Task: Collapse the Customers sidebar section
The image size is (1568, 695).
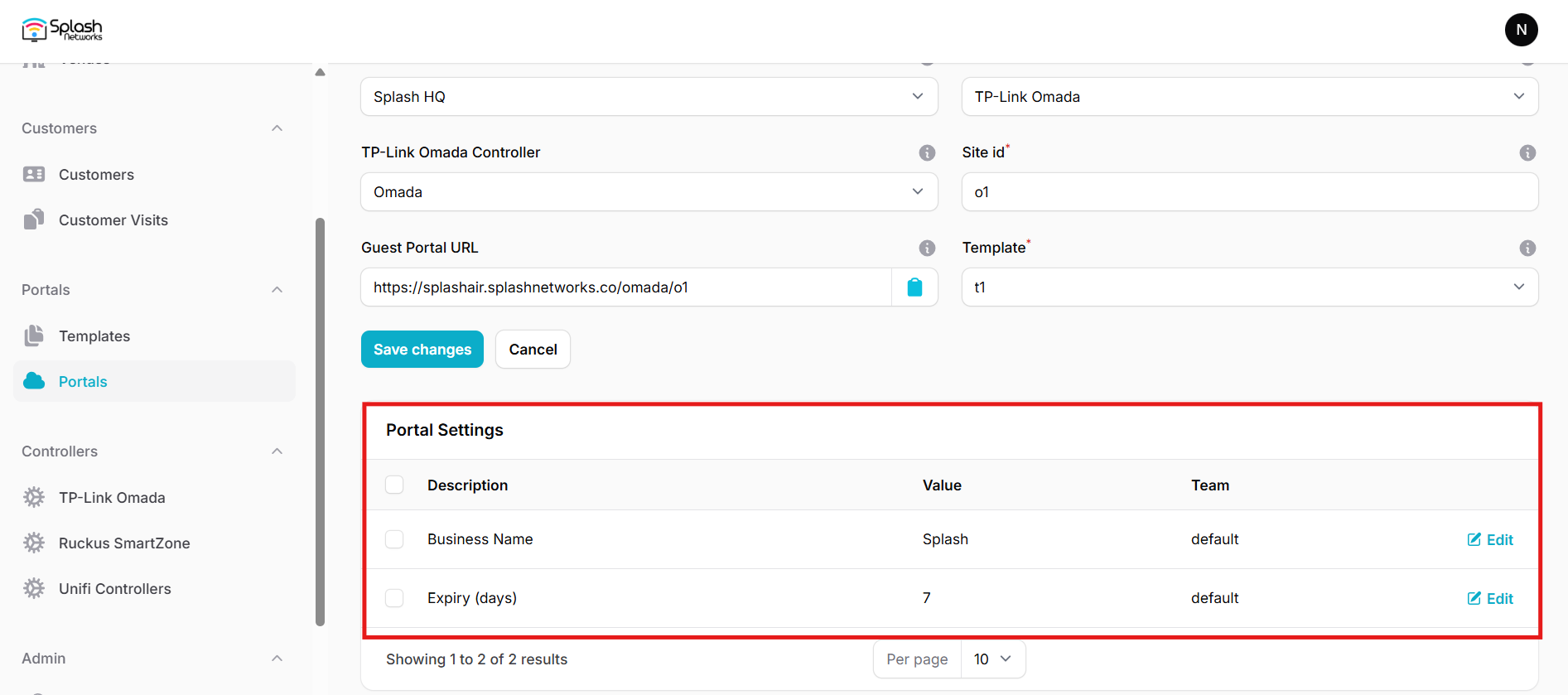Action: [x=277, y=128]
